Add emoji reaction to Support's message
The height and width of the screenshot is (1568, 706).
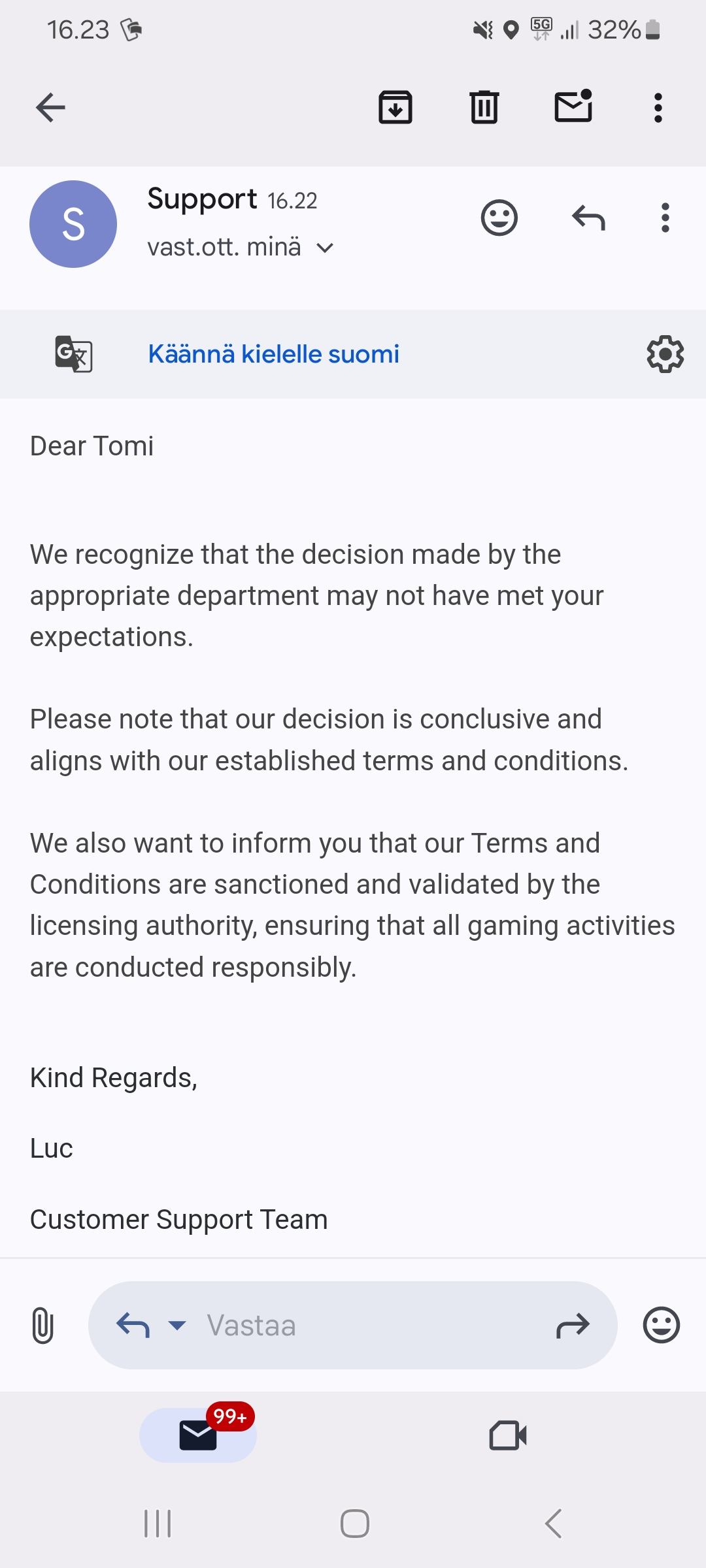pyautogui.click(x=499, y=218)
